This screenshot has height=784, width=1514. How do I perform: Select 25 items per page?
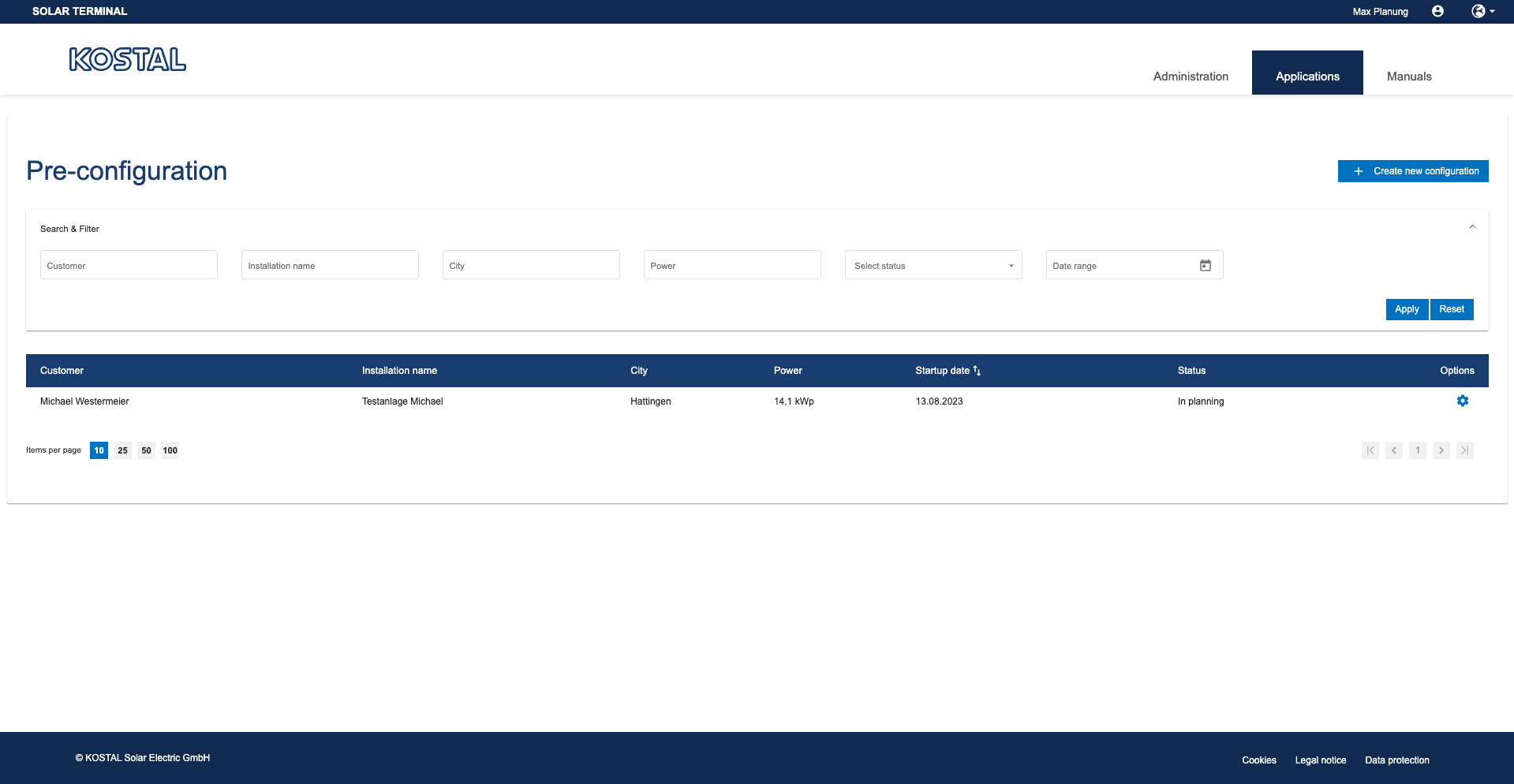122,450
